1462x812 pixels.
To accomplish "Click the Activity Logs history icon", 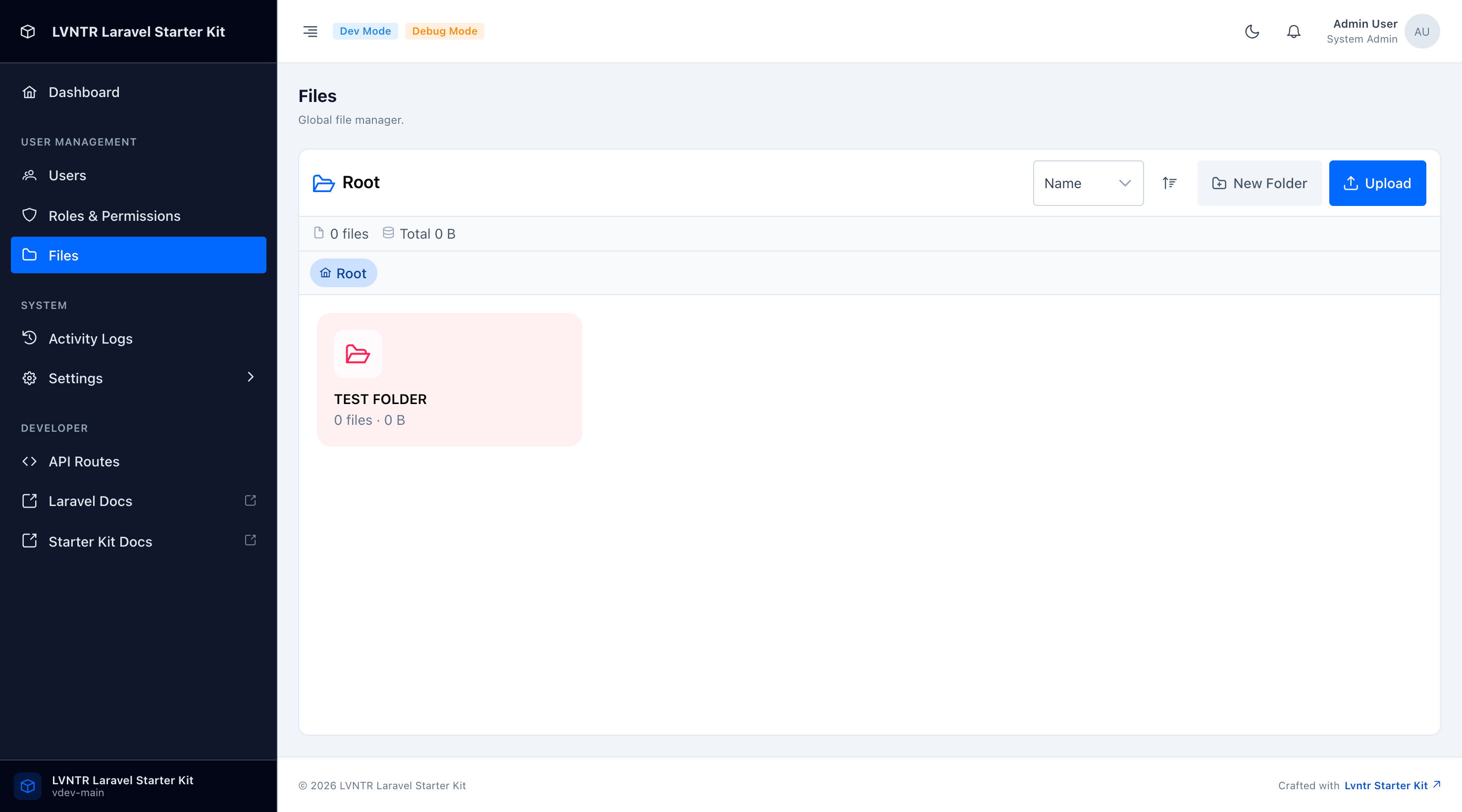I will 30,338.
